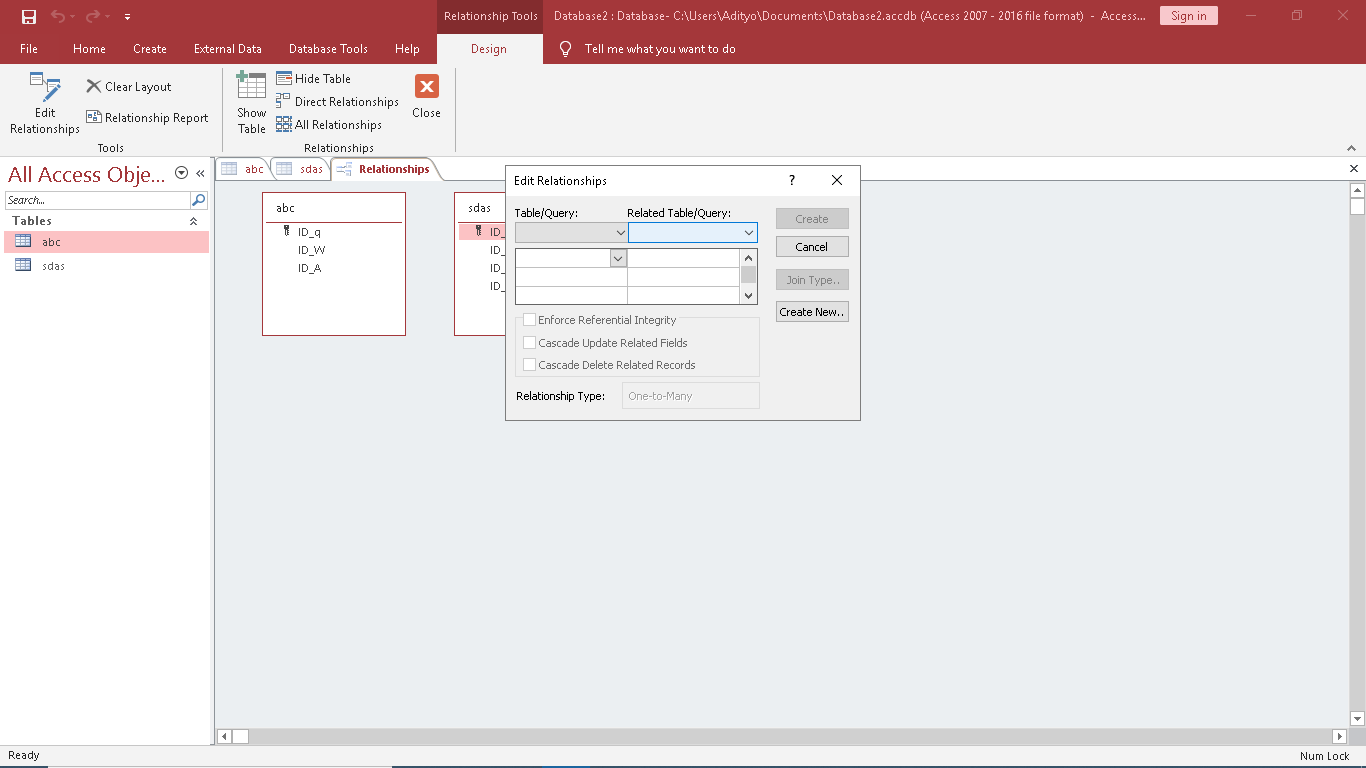Click the Clear Layout icon
The width and height of the screenshot is (1366, 768).
(x=94, y=87)
